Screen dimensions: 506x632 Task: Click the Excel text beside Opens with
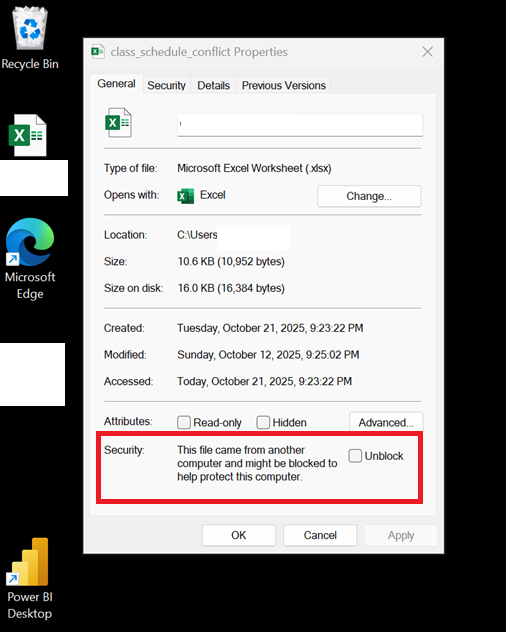click(x=212, y=195)
